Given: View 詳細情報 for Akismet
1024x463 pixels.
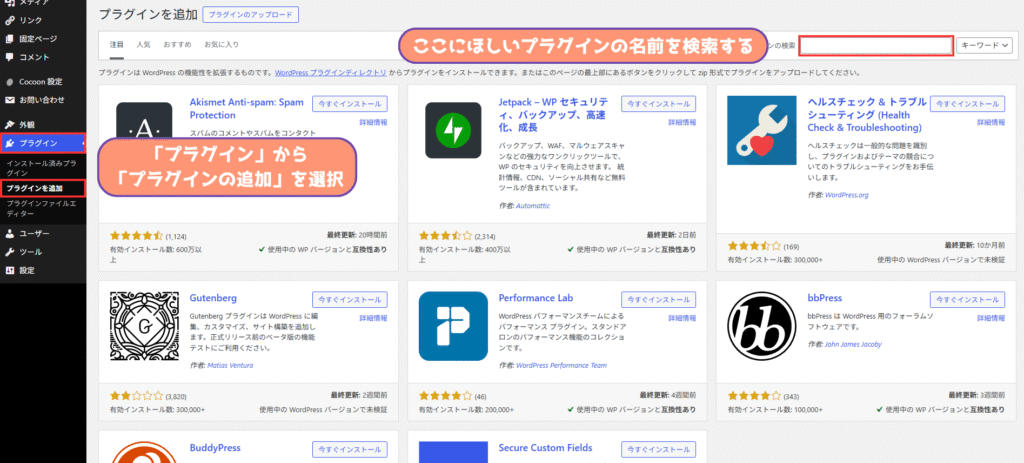Looking at the screenshot, I should [x=373, y=122].
